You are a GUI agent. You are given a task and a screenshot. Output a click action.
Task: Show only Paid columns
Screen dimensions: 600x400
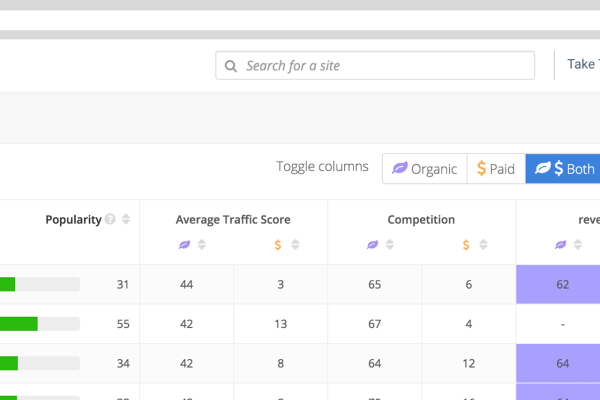point(495,168)
